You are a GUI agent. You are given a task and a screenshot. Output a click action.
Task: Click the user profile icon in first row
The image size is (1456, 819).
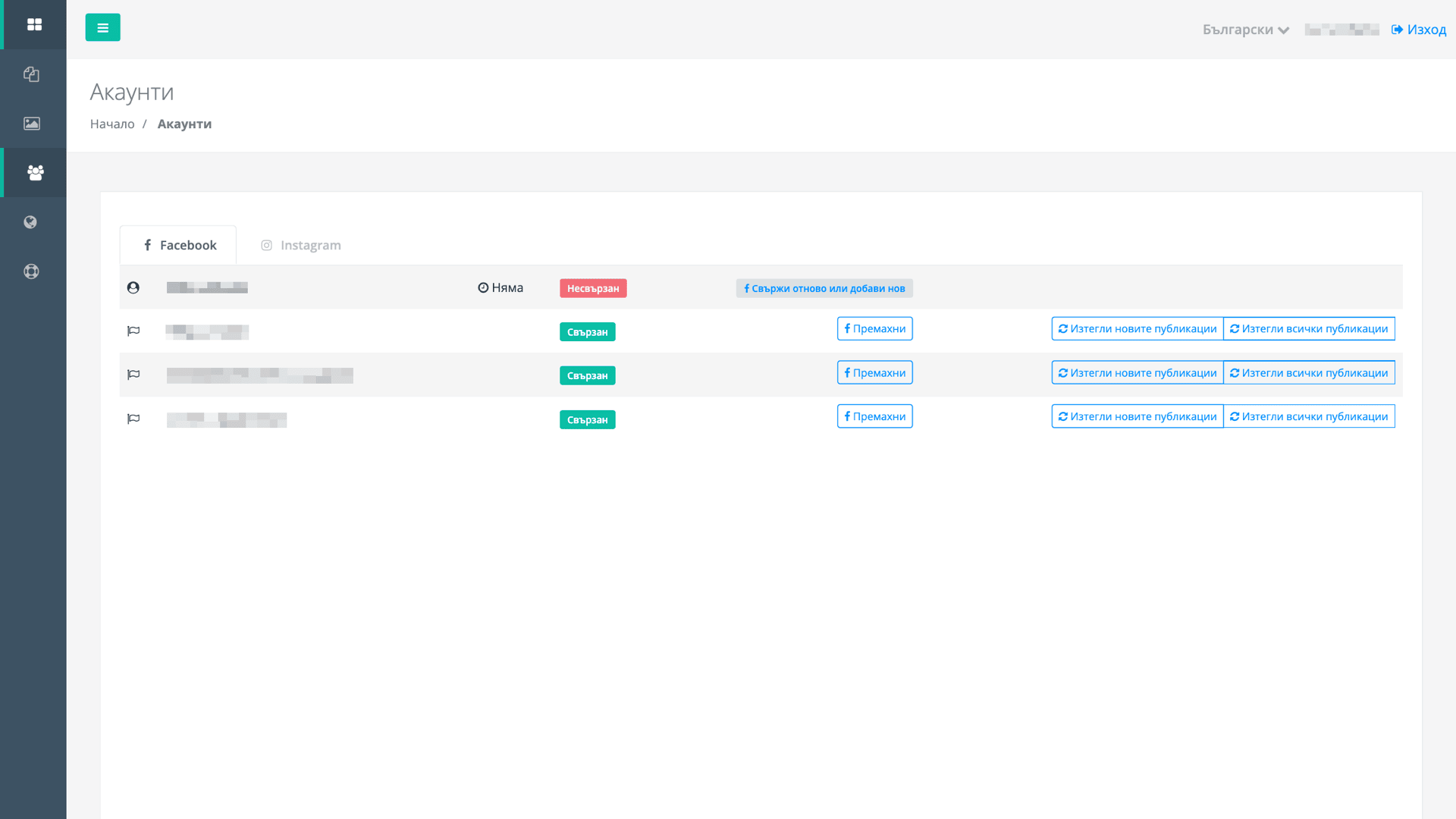tap(133, 287)
